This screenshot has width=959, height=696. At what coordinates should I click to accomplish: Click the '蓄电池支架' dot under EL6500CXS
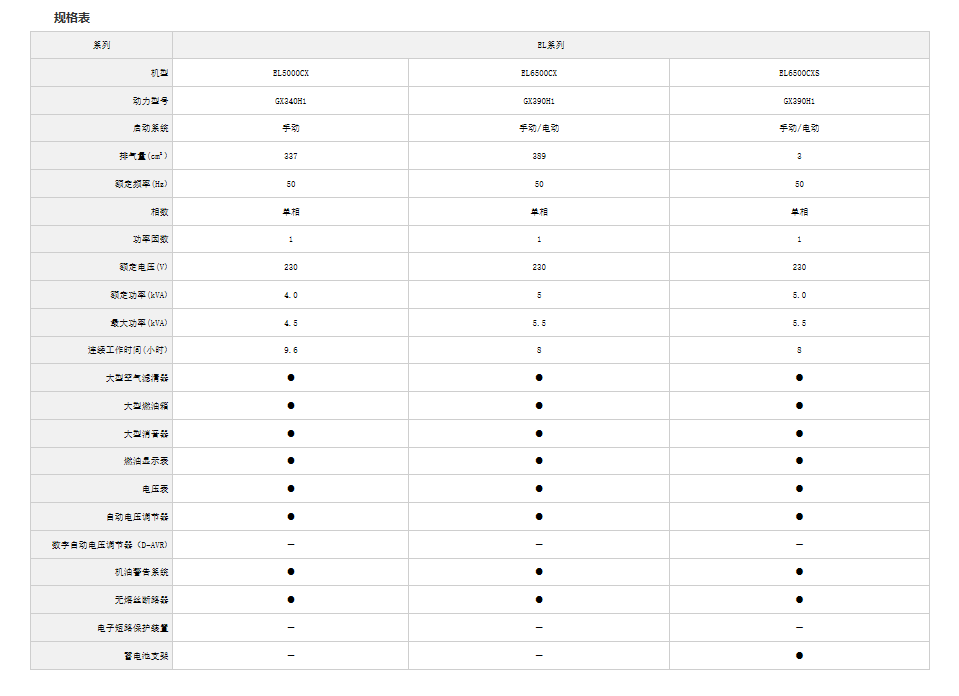coord(799,656)
